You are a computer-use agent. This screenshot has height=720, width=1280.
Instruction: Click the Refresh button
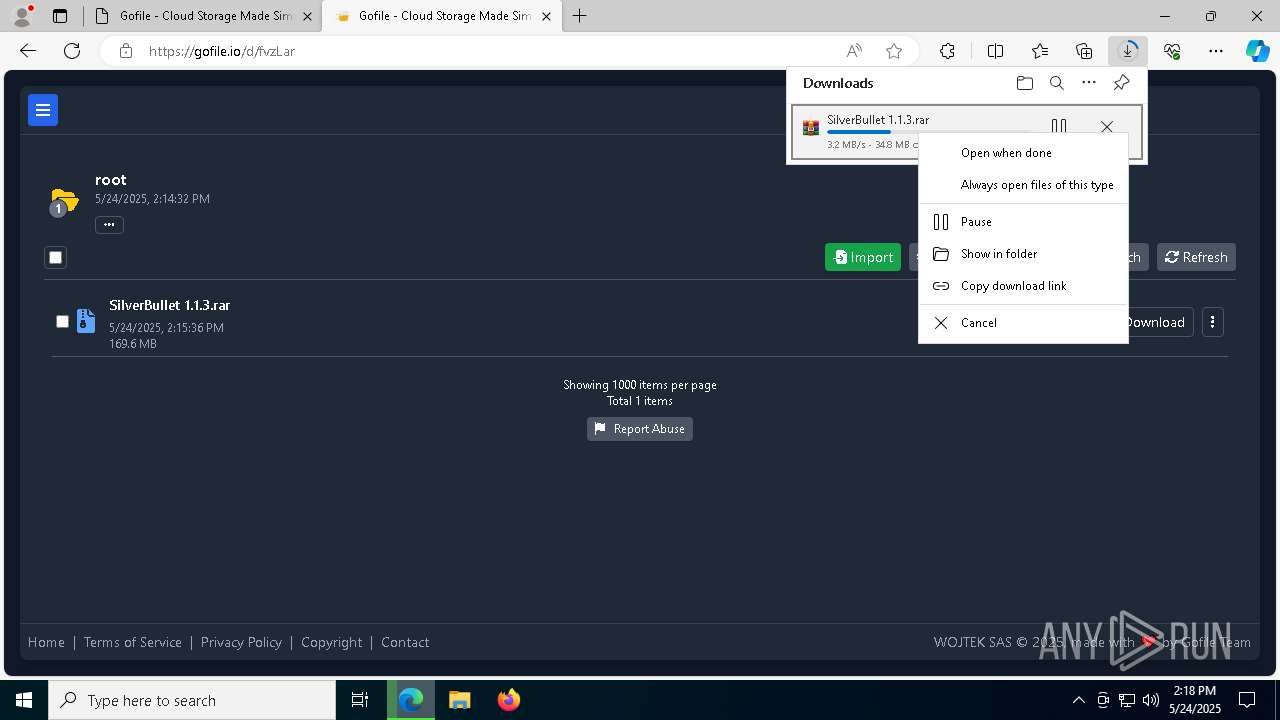(x=1196, y=257)
